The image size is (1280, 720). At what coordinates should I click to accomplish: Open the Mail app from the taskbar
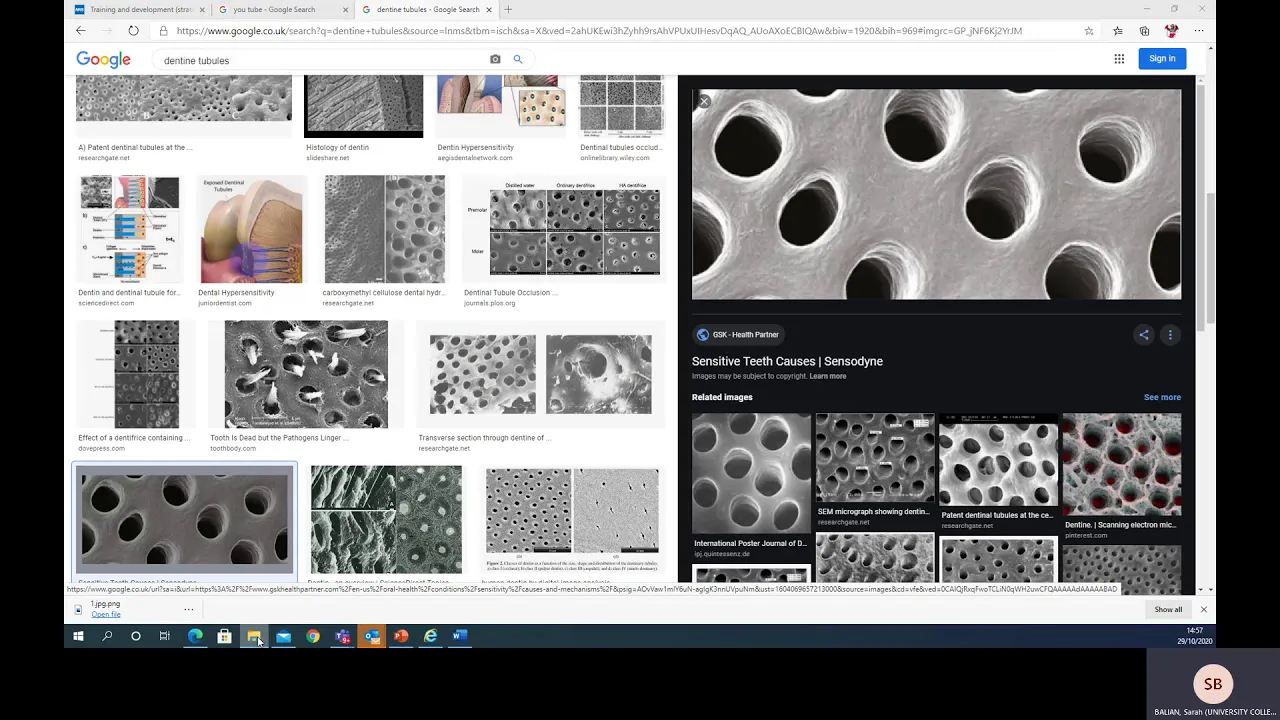click(x=283, y=636)
